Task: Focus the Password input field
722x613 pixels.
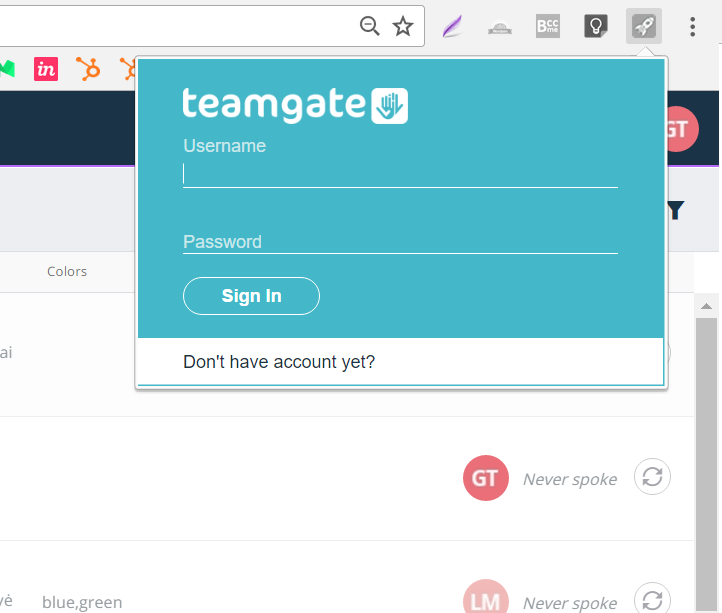Action: tap(400, 242)
